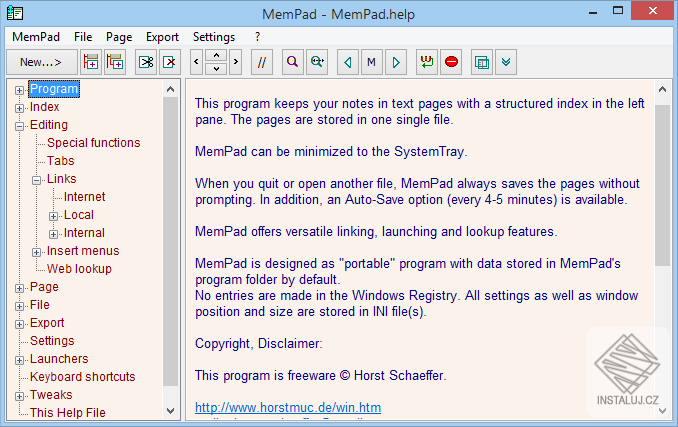Open the ? help menu
Screen dimensions: 678x427
(258, 37)
